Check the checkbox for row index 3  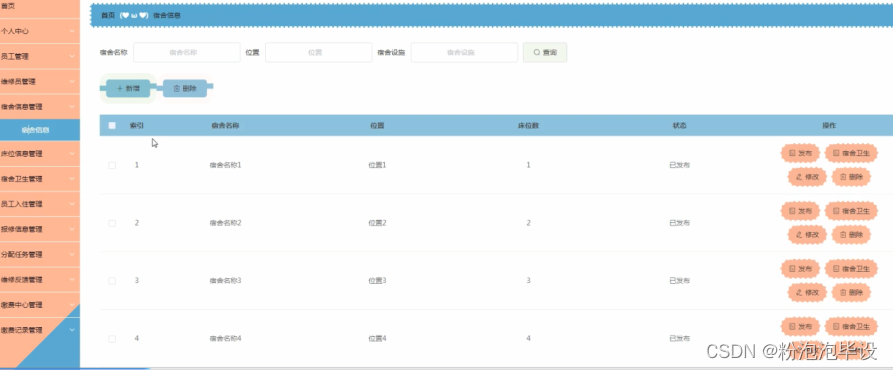click(x=112, y=281)
